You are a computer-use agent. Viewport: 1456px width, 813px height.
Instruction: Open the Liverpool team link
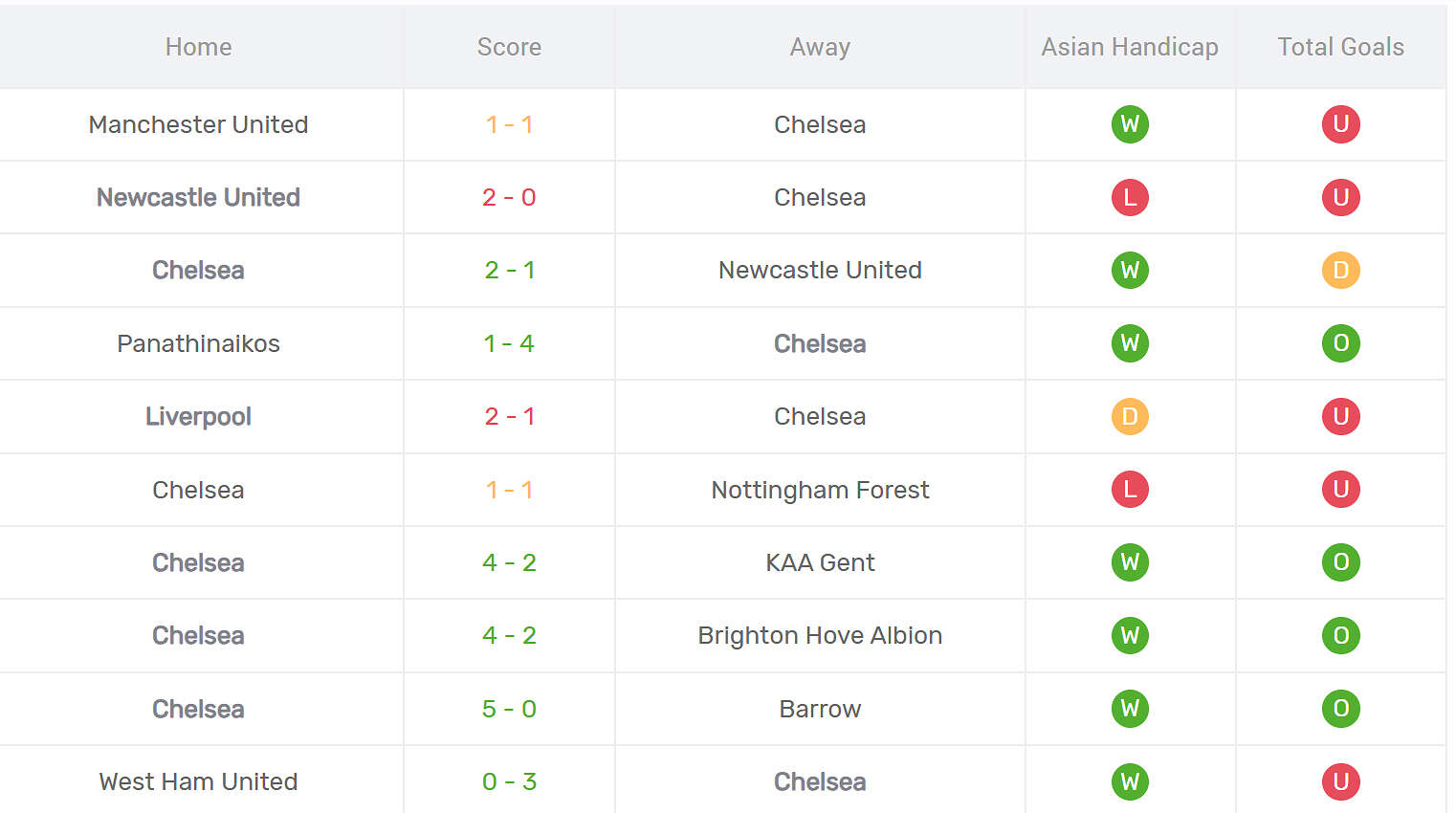click(x=198, y=417)
